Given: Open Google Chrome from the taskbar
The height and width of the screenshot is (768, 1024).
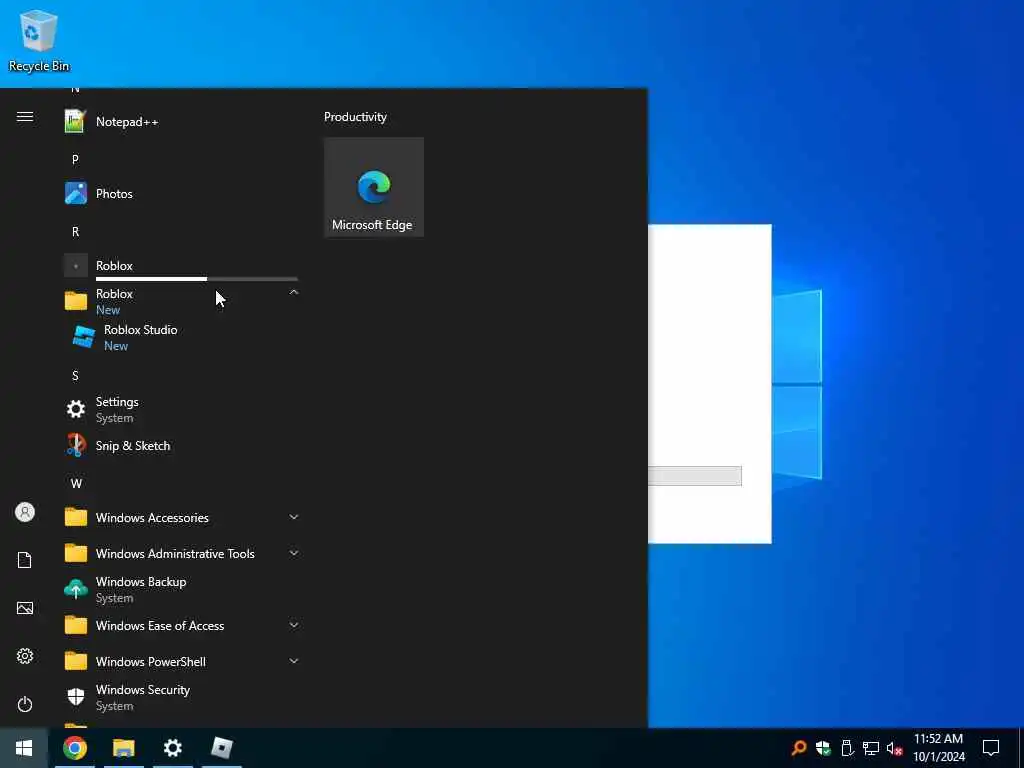Looking at the screenshot, I should pos(74,748).
